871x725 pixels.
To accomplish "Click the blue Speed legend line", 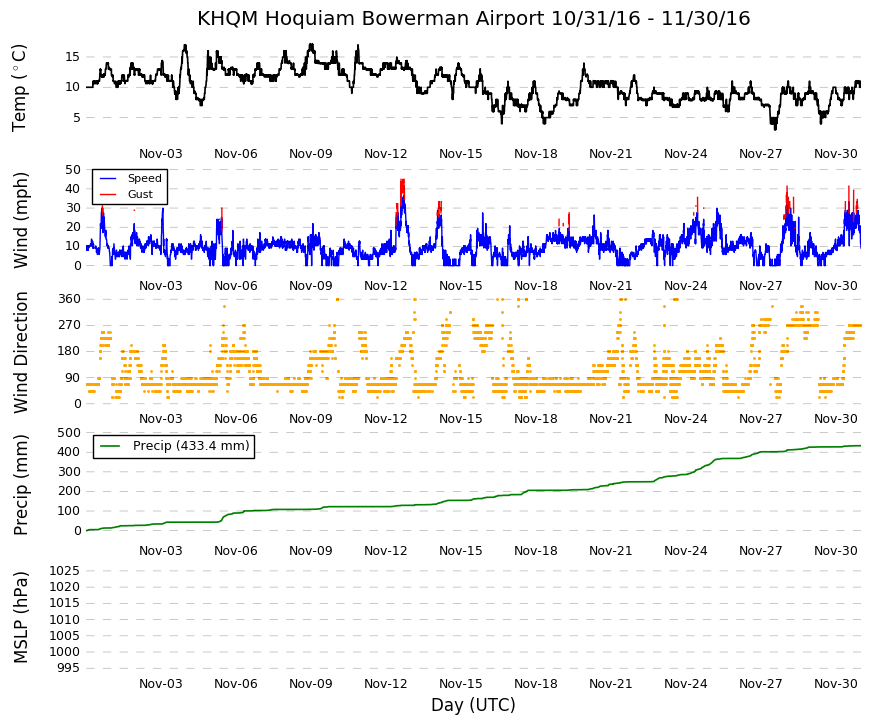I will [x=107, y=178].
